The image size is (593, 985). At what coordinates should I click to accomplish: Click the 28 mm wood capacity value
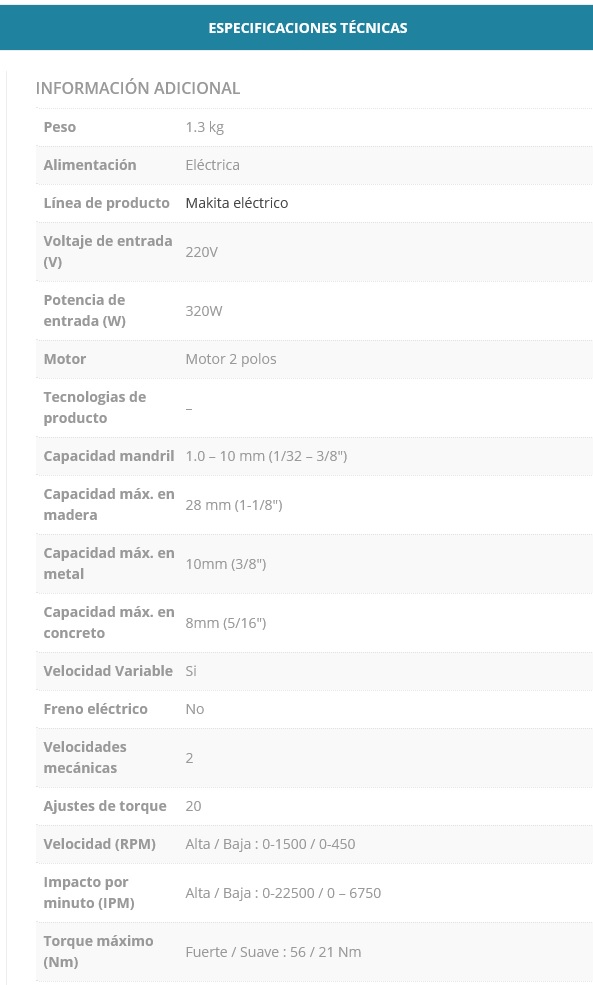pos(234,505)
